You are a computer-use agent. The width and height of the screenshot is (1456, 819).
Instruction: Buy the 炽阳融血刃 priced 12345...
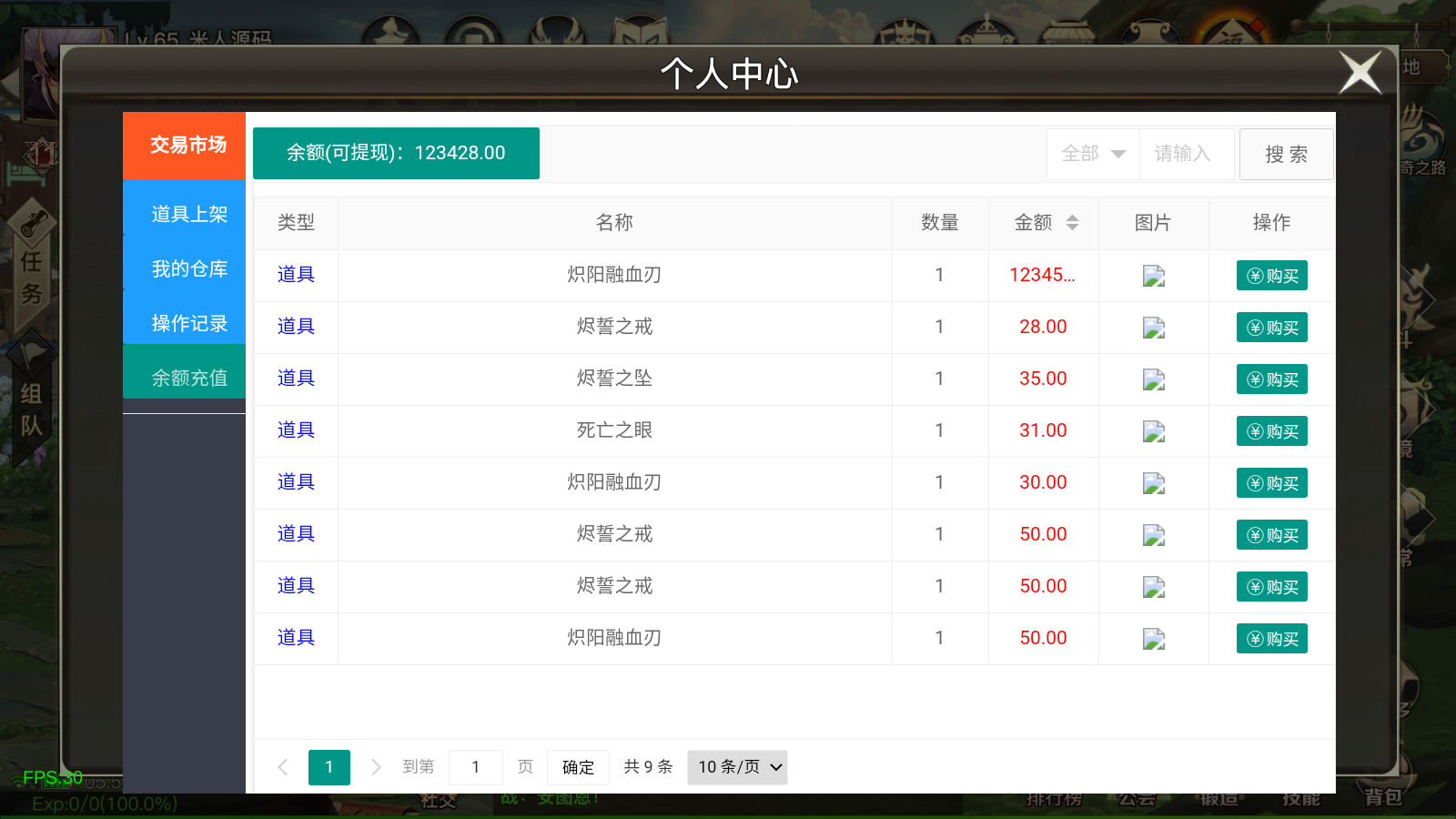pos(1271,276)
